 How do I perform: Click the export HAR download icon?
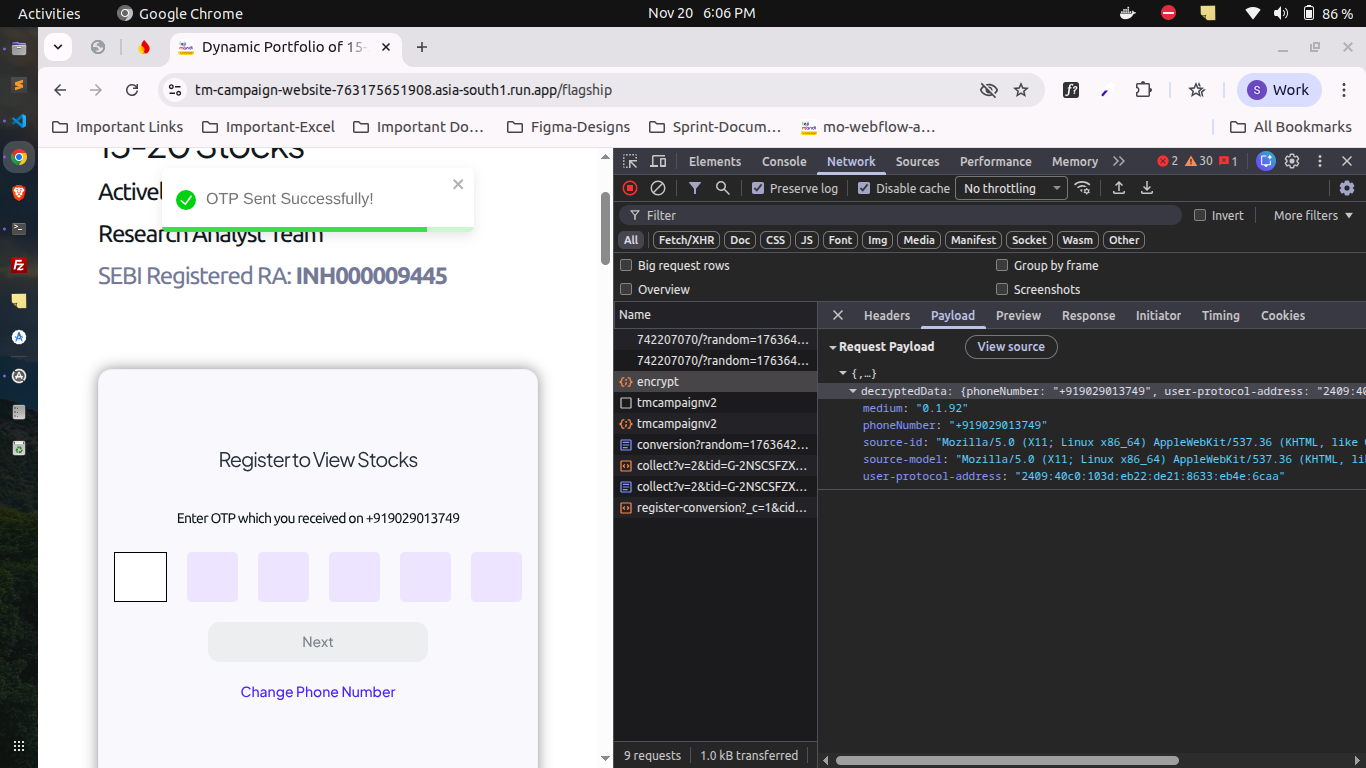(x=1147, y=188)
